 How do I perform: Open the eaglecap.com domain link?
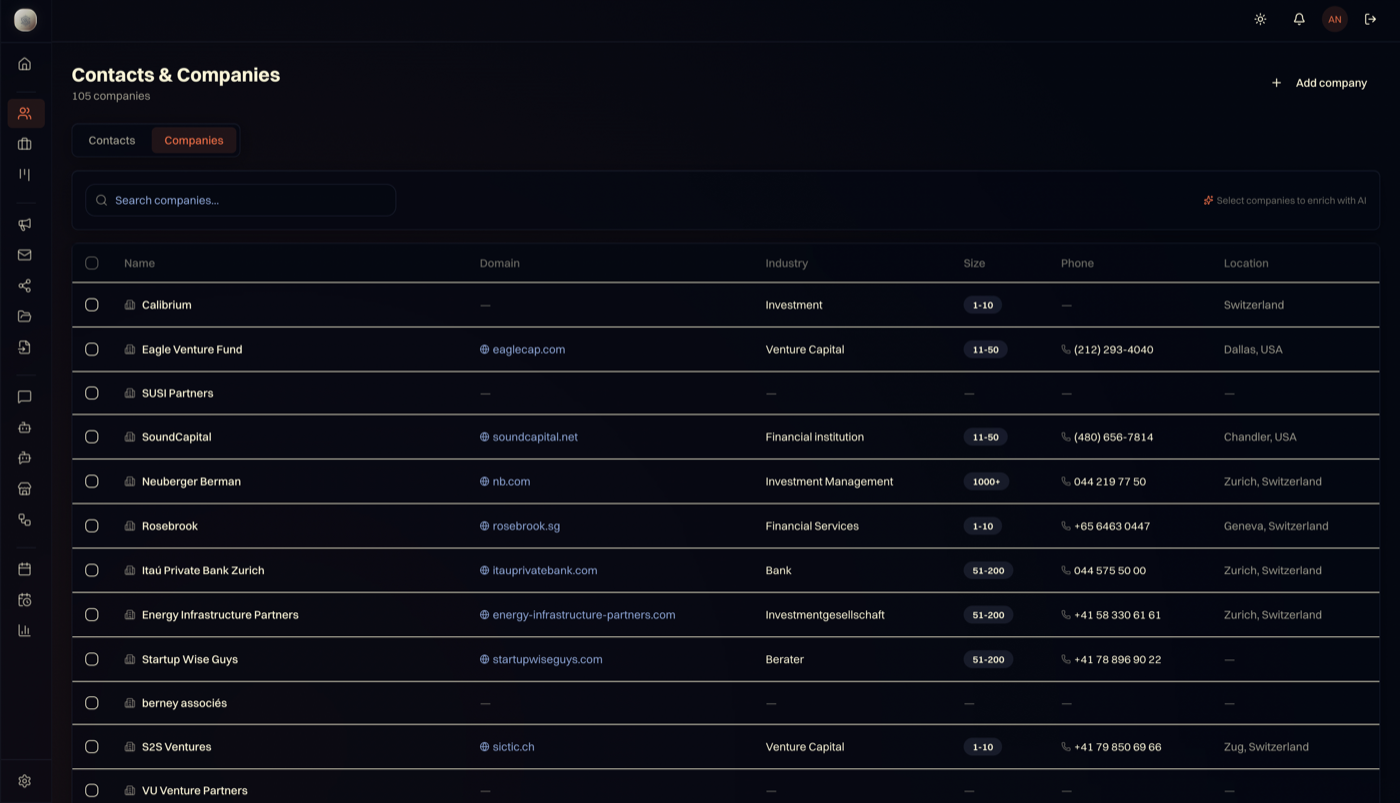529,350
